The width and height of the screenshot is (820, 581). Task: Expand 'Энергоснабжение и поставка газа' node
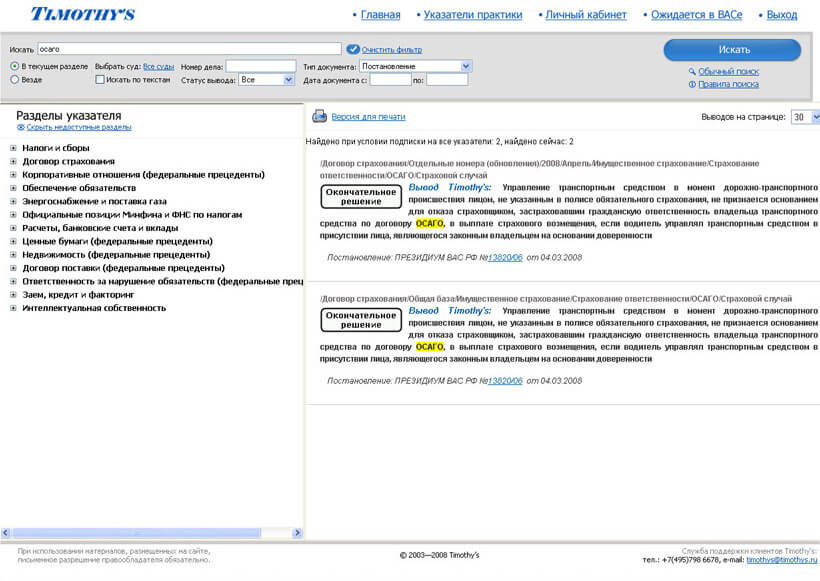click(x=13, y=201)
